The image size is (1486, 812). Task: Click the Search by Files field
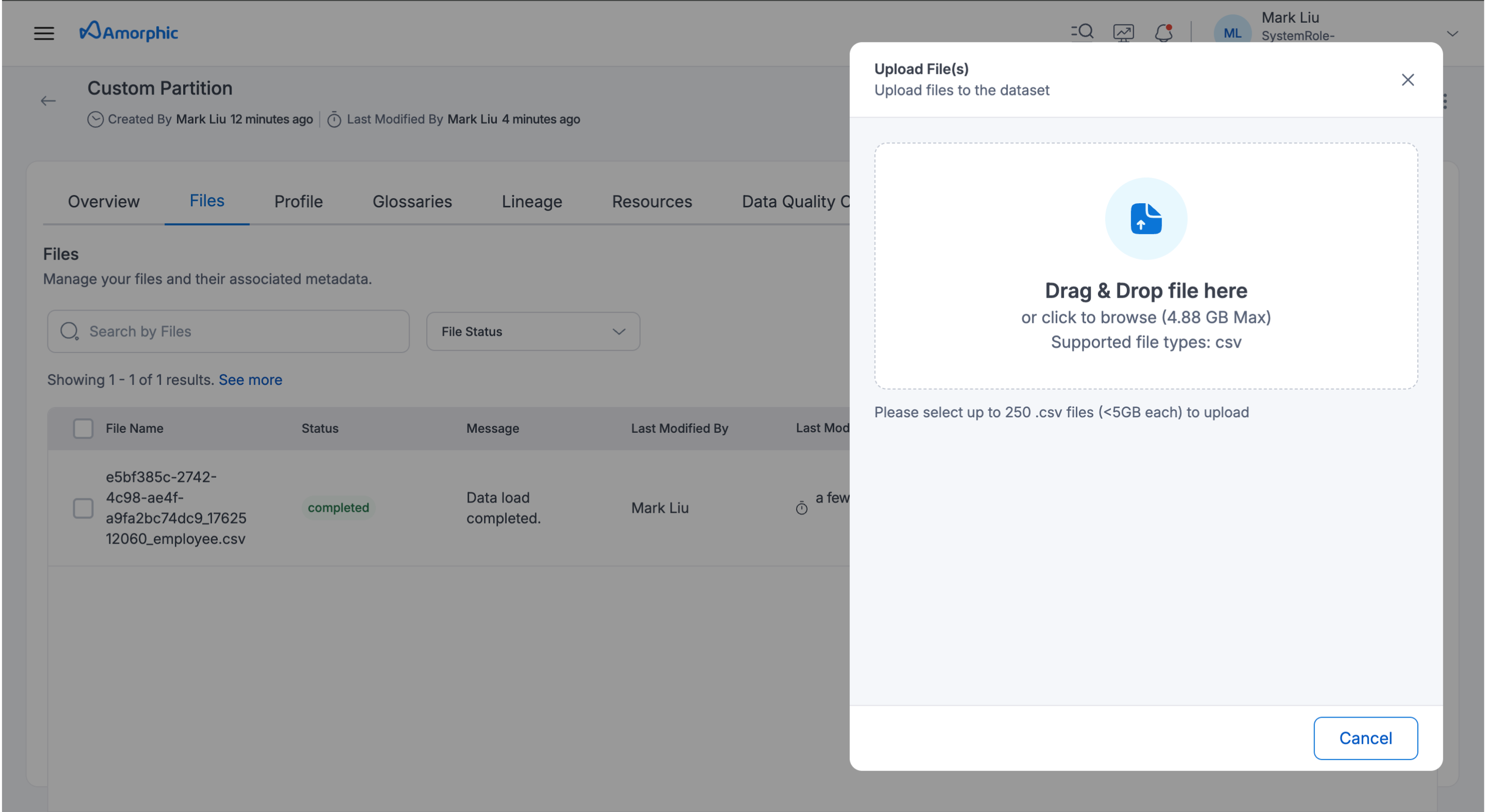(x=229, y=332)
